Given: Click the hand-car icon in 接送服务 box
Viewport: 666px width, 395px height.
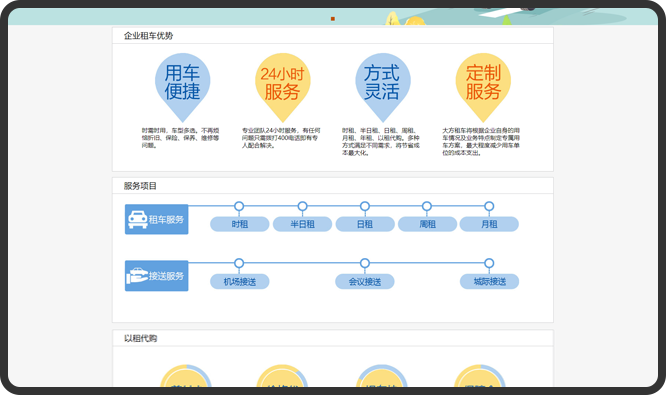Looking at the screenshot, I should click(137, 276).
